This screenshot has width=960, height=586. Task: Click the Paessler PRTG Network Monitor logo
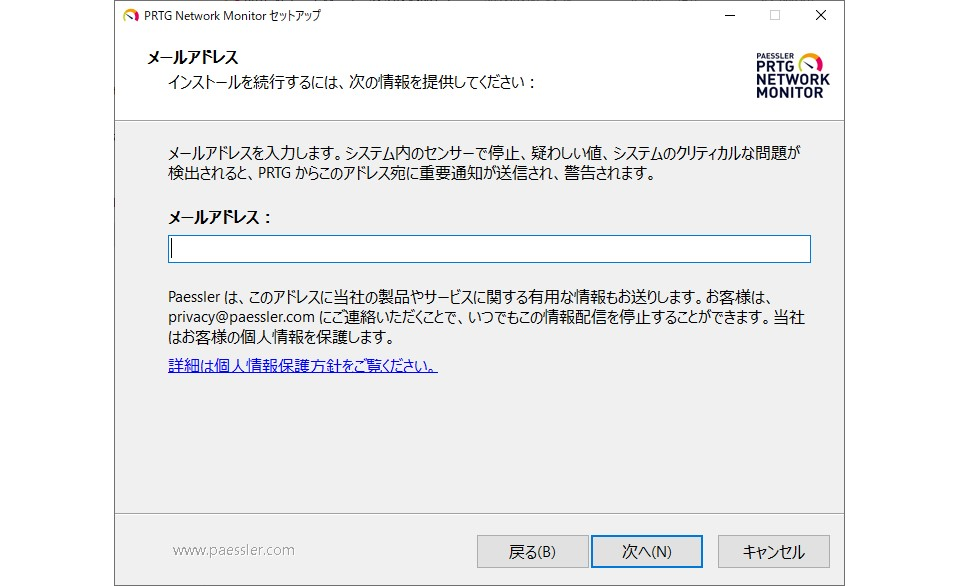(x=792, y=76)
